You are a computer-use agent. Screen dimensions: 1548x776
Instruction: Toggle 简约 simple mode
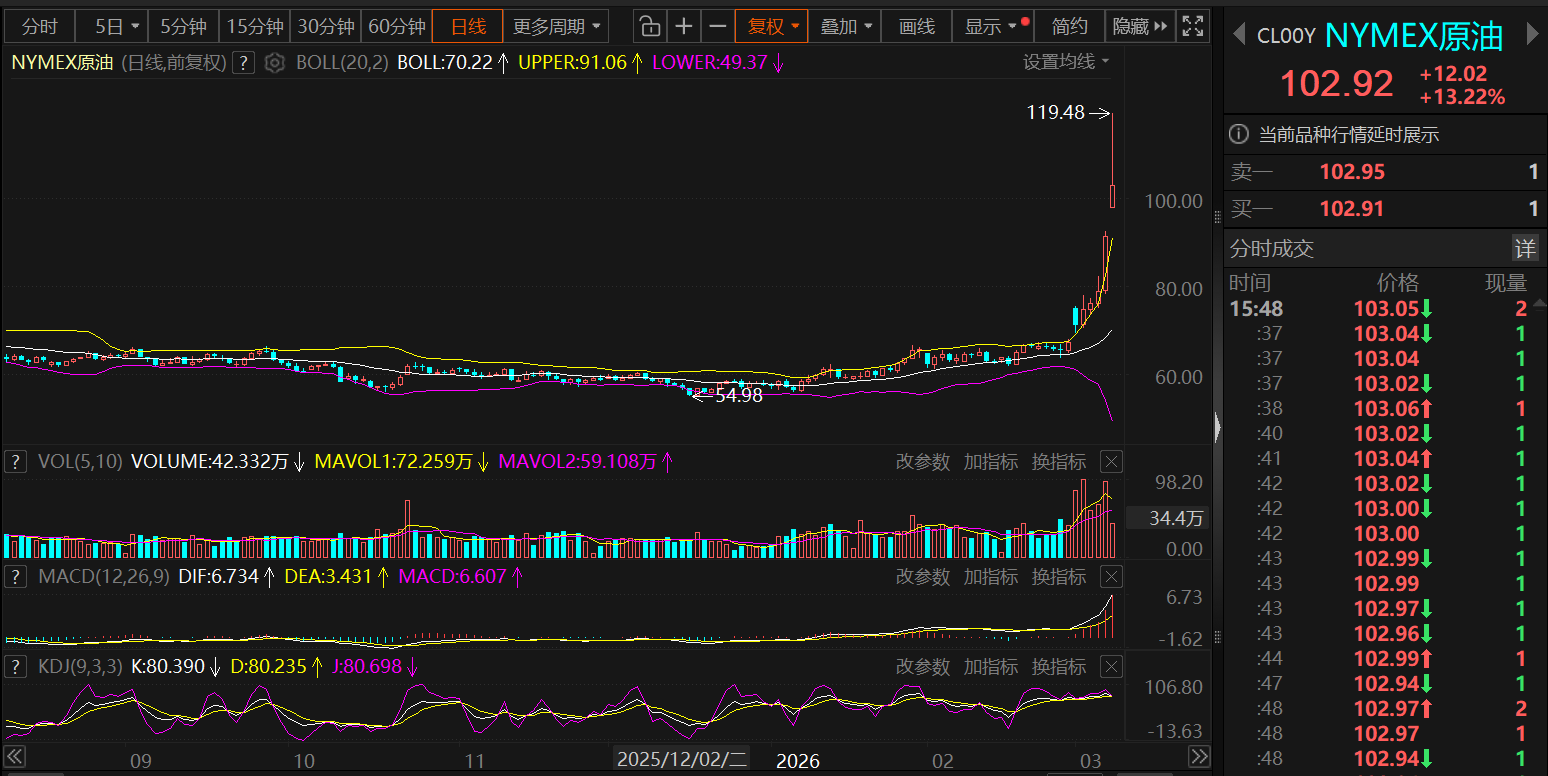pyautogui.click(x=1070, y=26)
